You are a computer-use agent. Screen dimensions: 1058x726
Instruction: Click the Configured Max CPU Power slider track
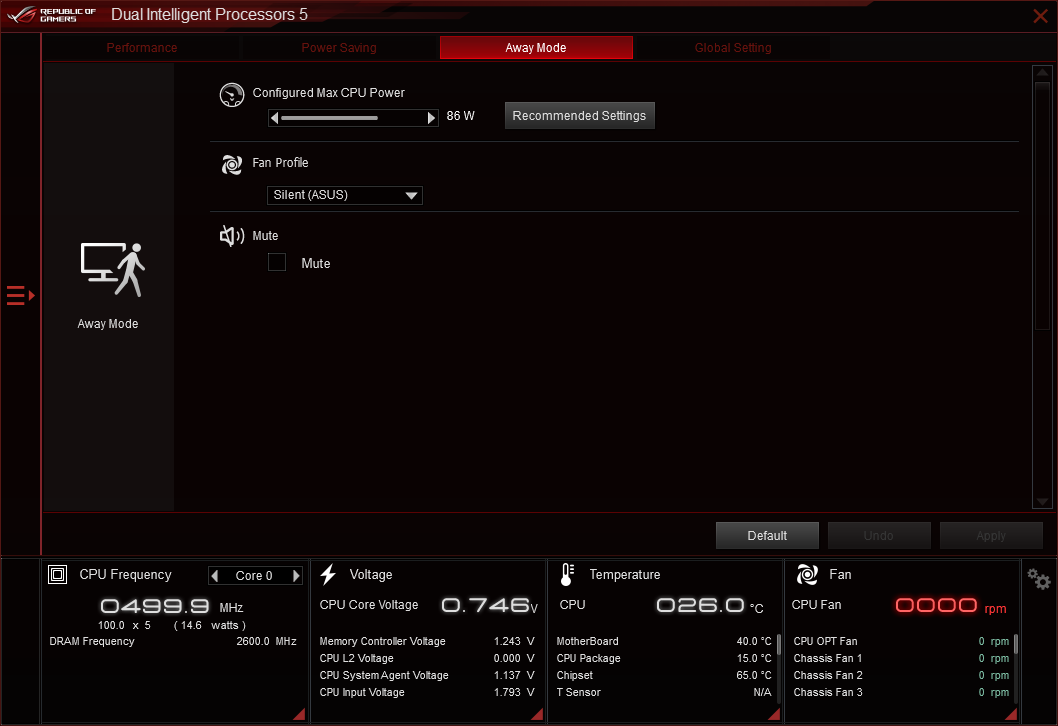[x=353, y=118]
